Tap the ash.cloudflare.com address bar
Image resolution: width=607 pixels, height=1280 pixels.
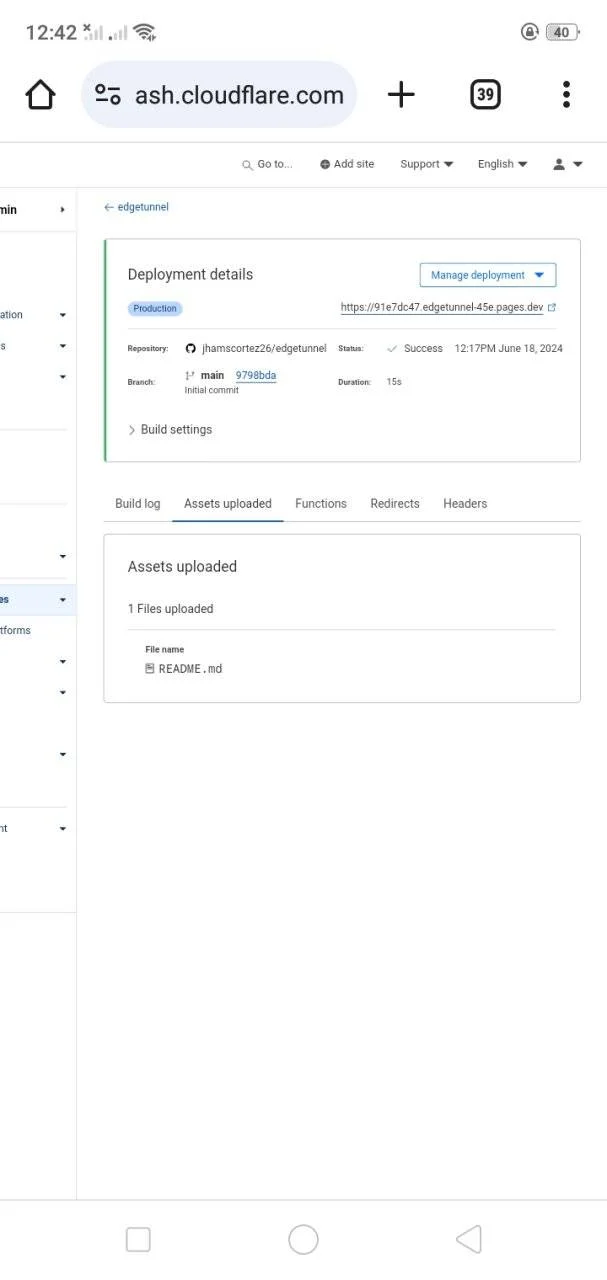(219, 95)
